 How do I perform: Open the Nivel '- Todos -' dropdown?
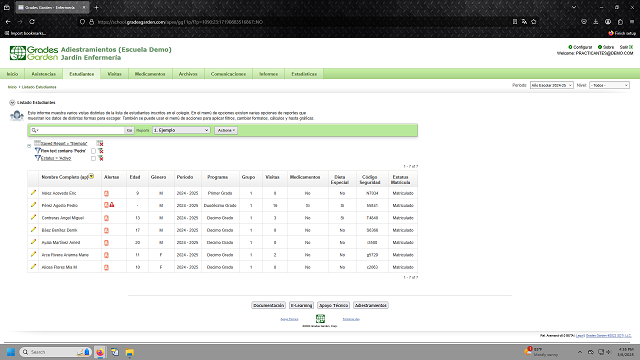pyautogui.click(x=609, y=85)
